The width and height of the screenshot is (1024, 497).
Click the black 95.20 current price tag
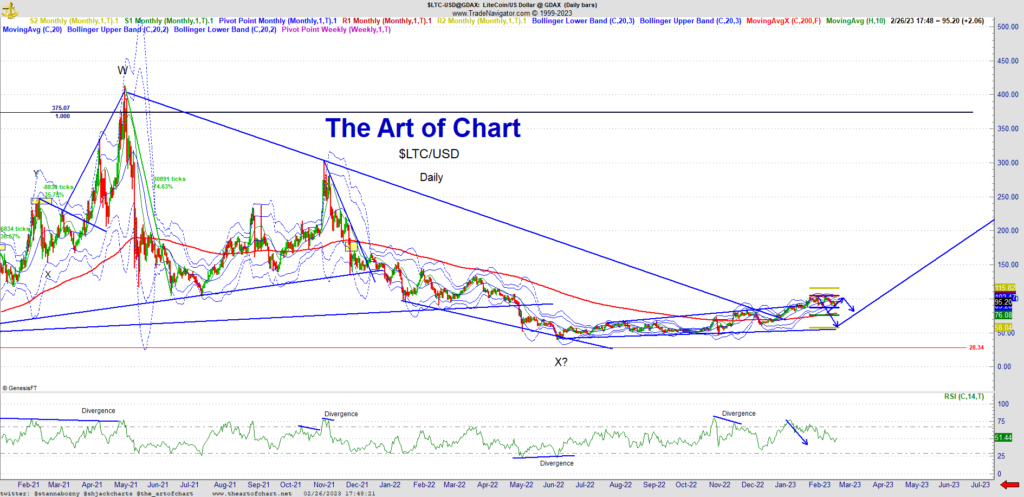[x=1002, y=305]
